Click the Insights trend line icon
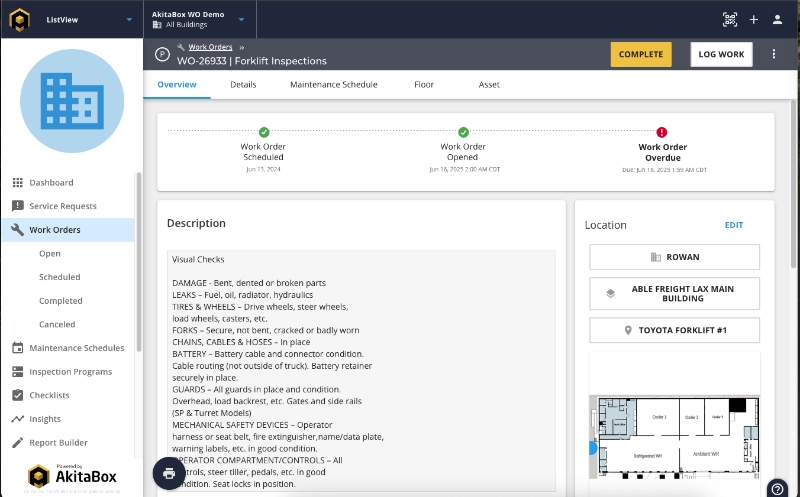Viewport: 800px width, 497px height. (x=18, y=418)
